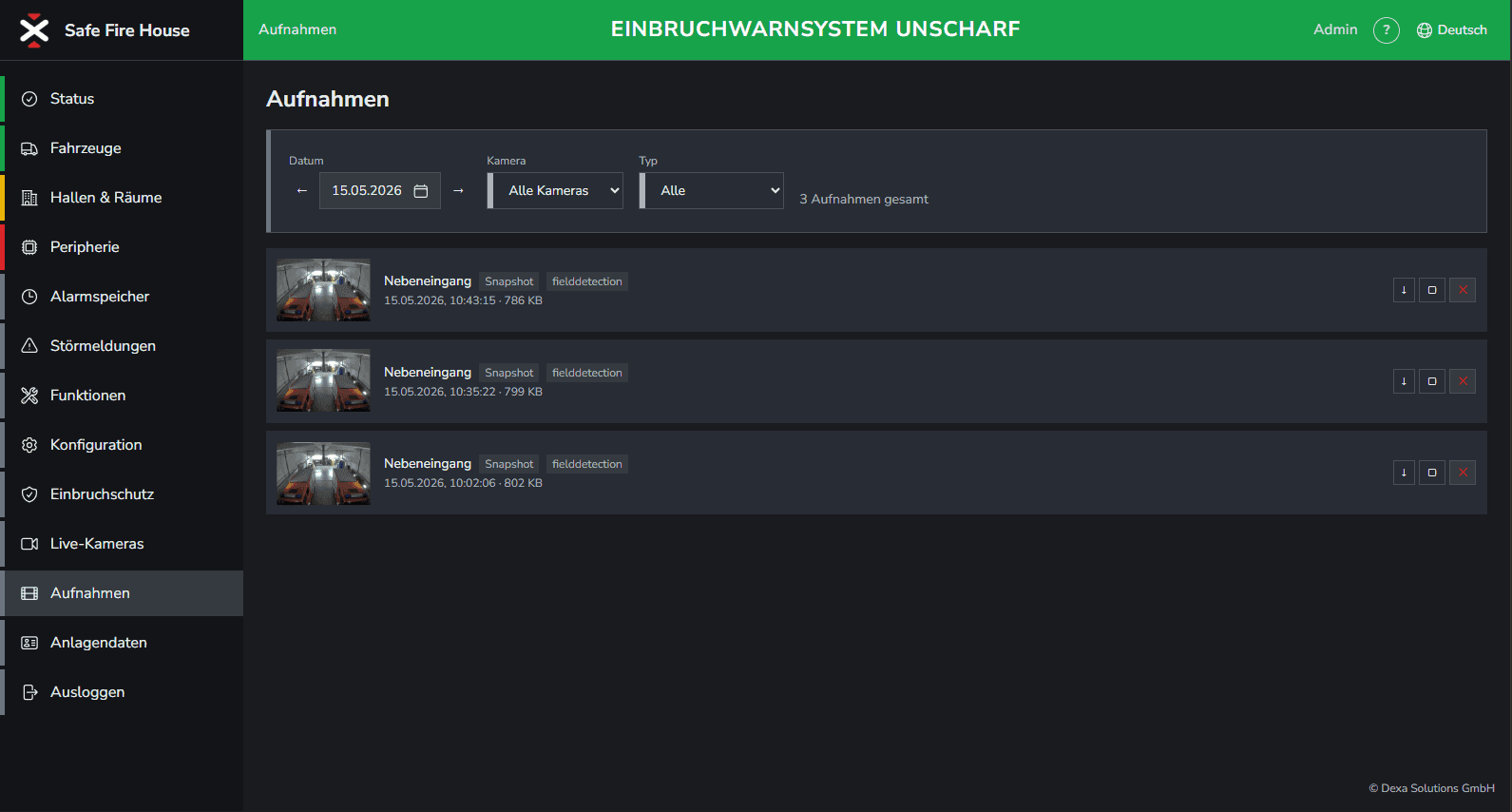Select Fahrzeuge menu item label

(x=86, y=148)
